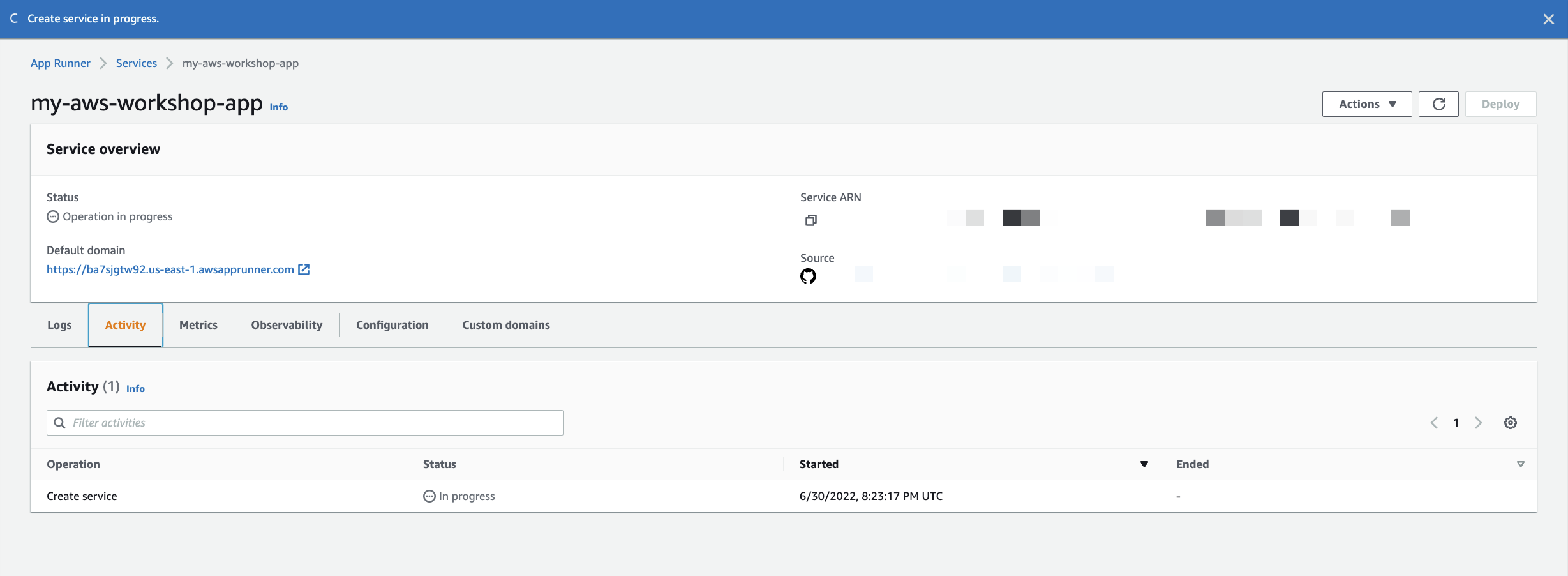Viewport: 1568px width, 576px height.
Task: Go to previous page of activities
Action: 1434,423
